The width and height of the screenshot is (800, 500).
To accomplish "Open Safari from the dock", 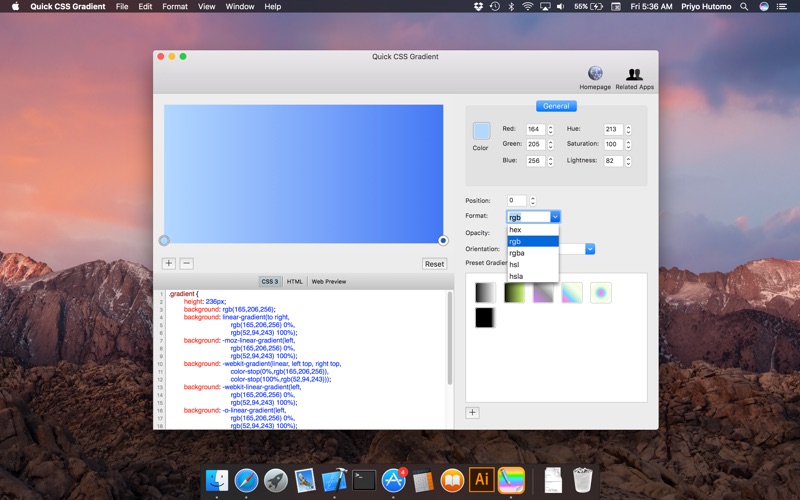I will (x=246, y=480).
